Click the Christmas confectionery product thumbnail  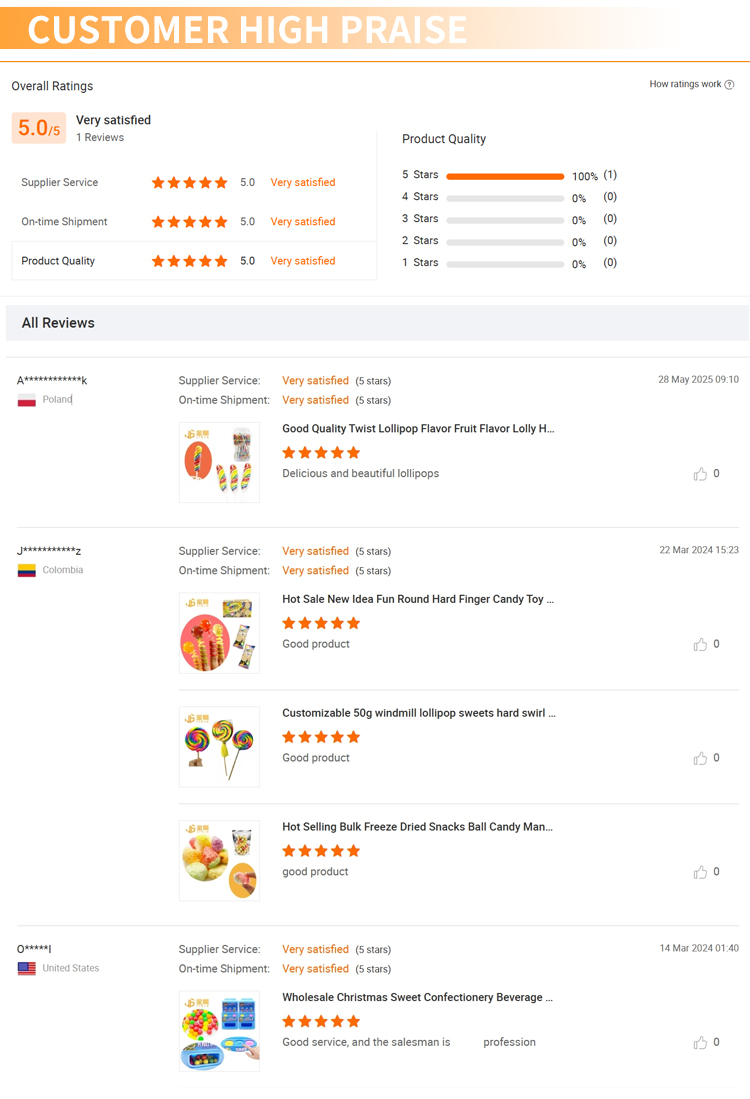219,1031
